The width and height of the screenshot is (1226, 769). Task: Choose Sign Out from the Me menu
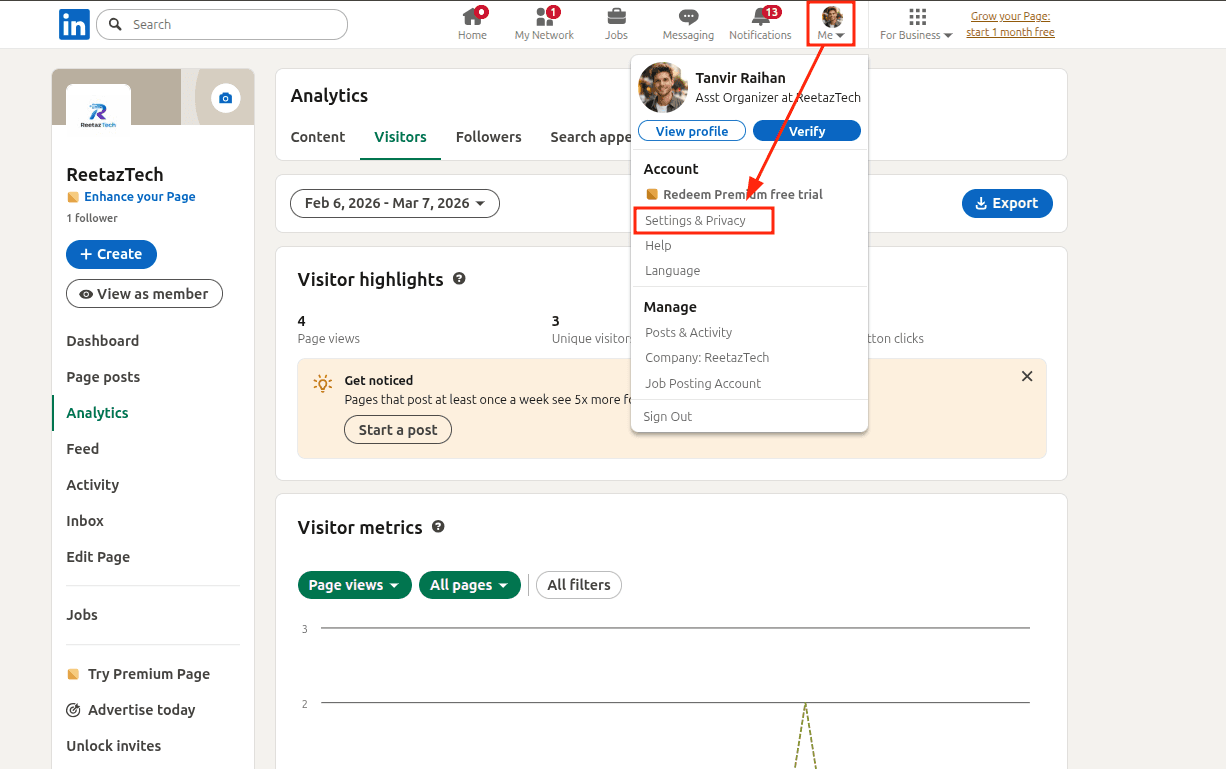point(667,416)
